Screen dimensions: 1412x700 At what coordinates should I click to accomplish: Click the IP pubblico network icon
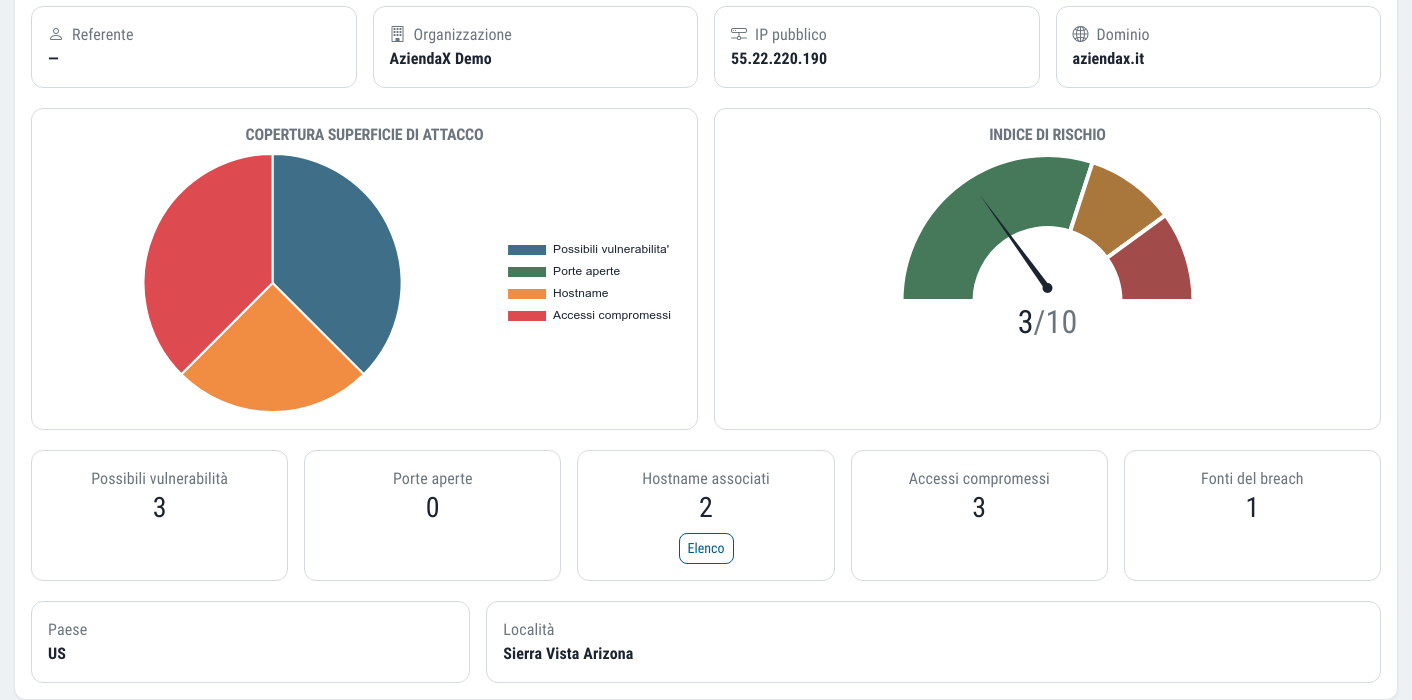coord(739,34)
